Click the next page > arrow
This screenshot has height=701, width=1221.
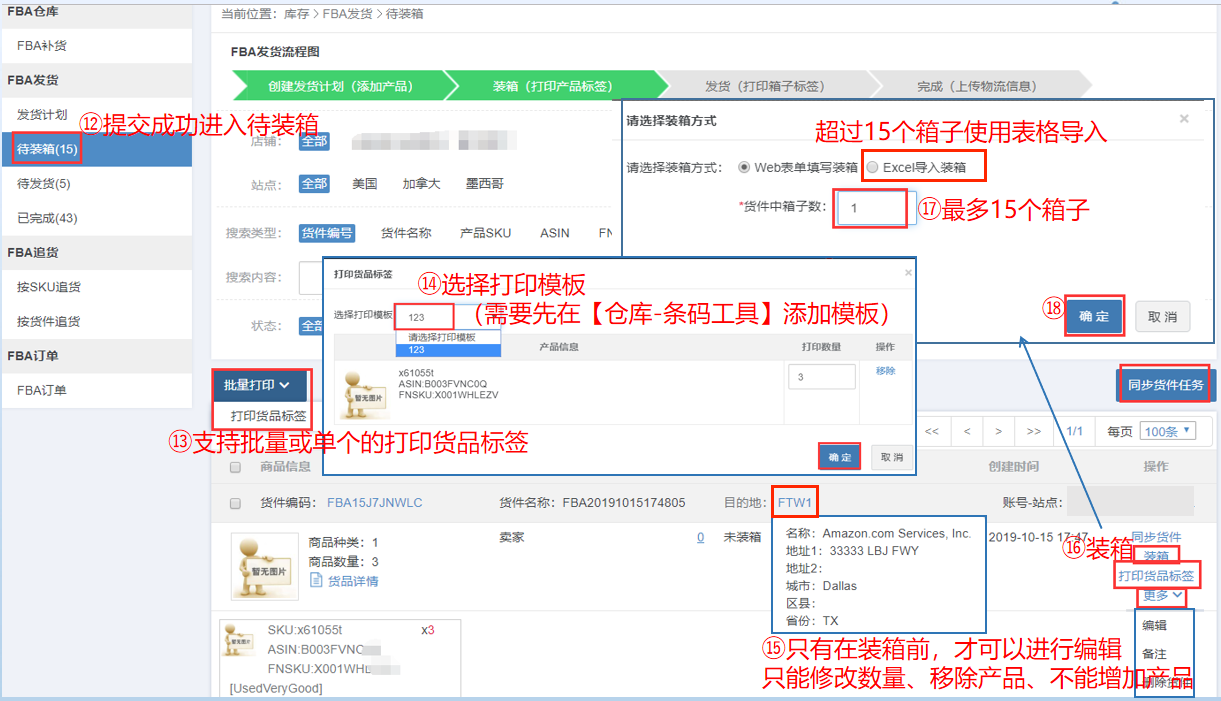(999, 432)
